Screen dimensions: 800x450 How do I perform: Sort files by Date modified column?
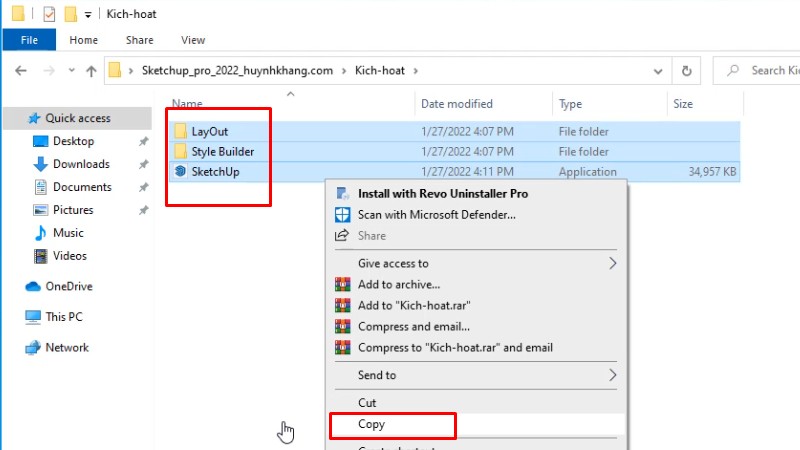(459, 104)
